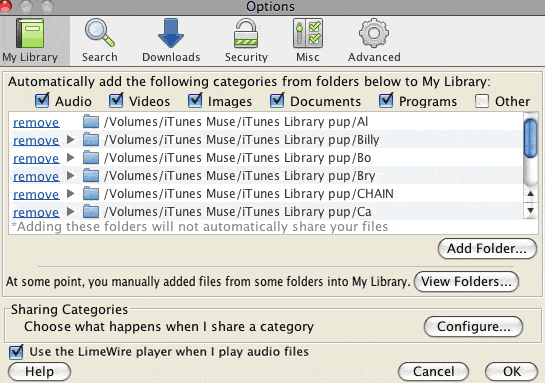Open the Downloads arrow icon
The image size is (545, 383).
pos(171,33)
